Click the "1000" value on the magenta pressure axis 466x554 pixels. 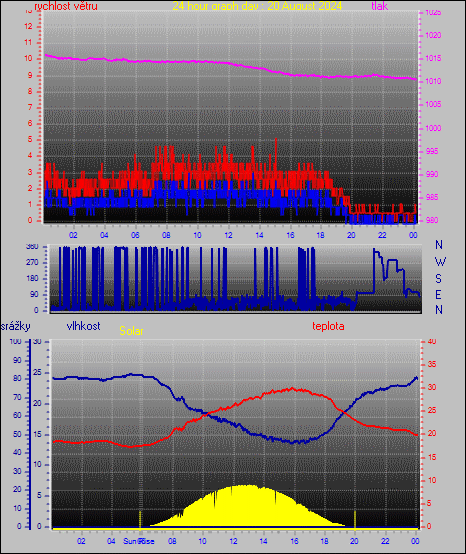pyautogui.click(x=433, y=128)
